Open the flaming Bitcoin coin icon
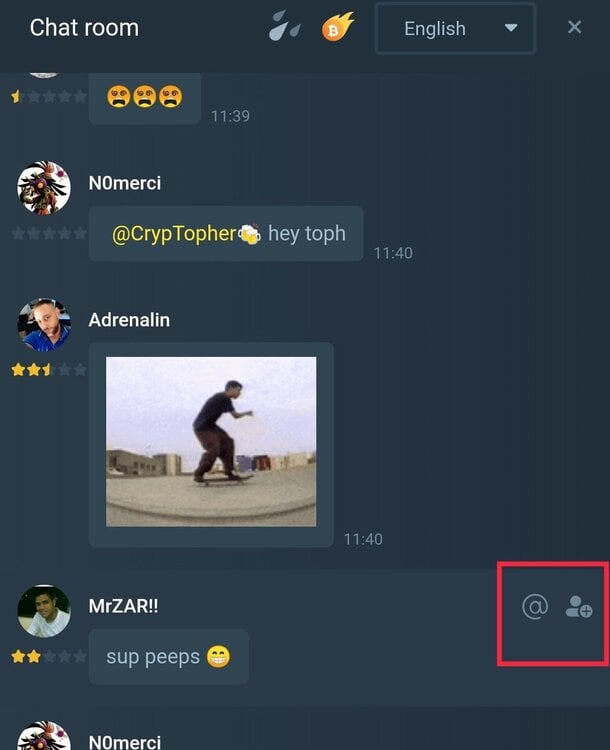This screenshot has width=610, height=750. [337, 27]
